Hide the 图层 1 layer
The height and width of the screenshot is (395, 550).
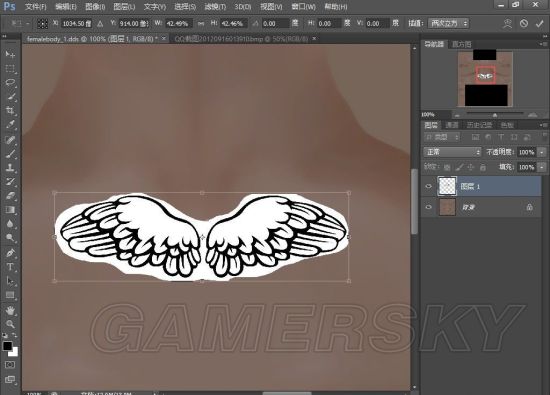pyautogui.click(x=428, y=186)
